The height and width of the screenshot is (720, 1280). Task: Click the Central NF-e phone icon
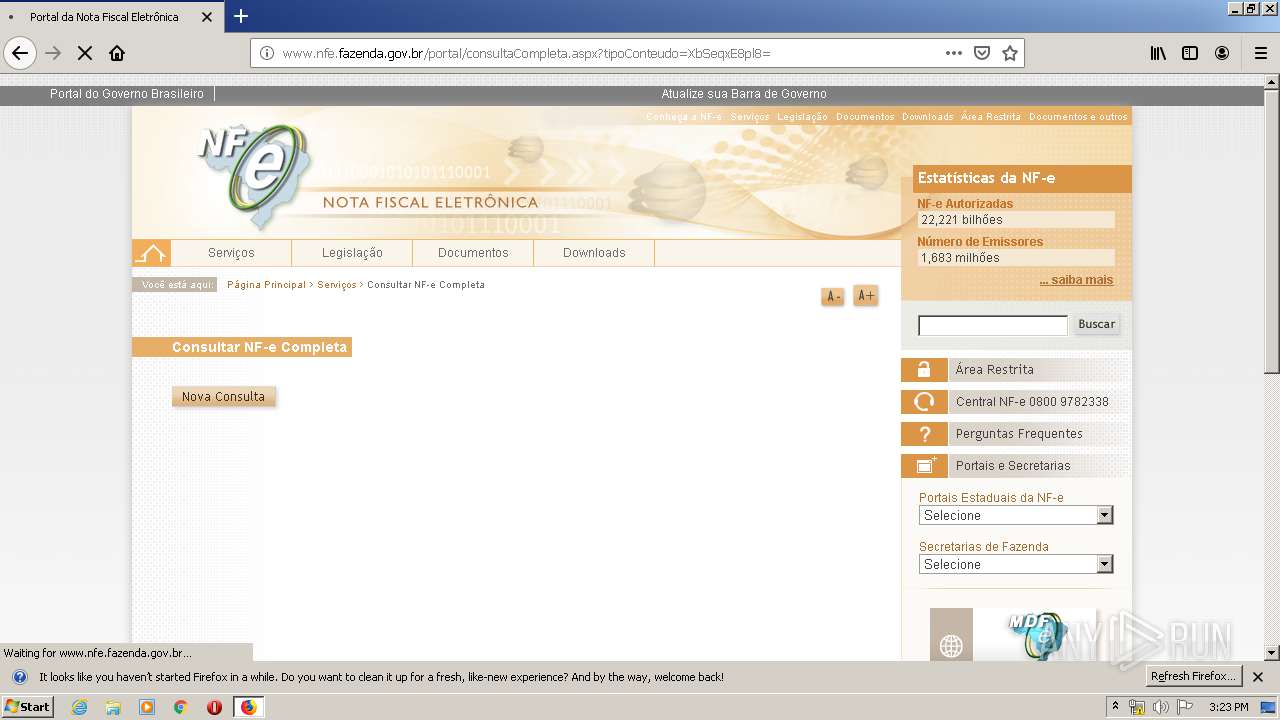(x=924, y=402)
